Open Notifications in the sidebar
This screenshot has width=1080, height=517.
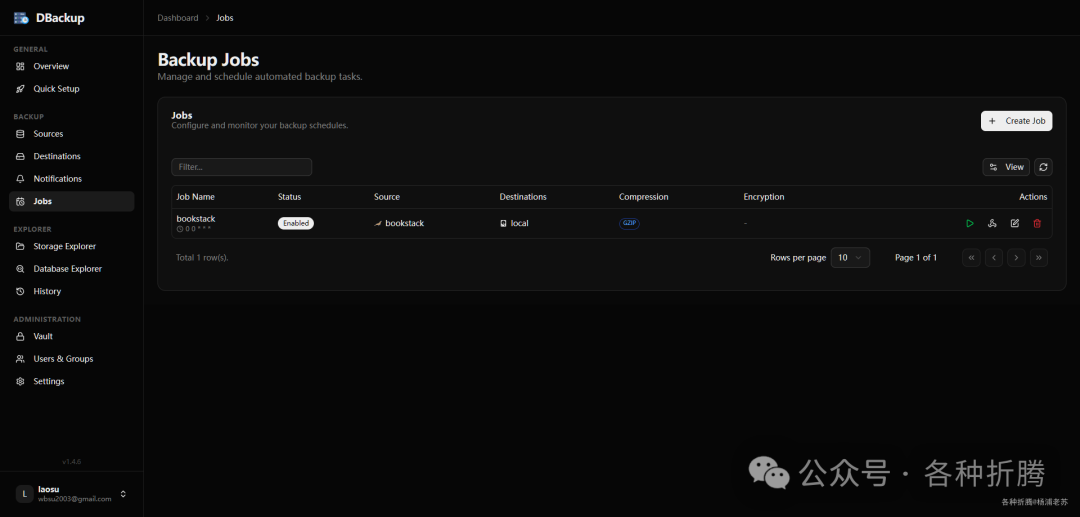coord(71,178)
